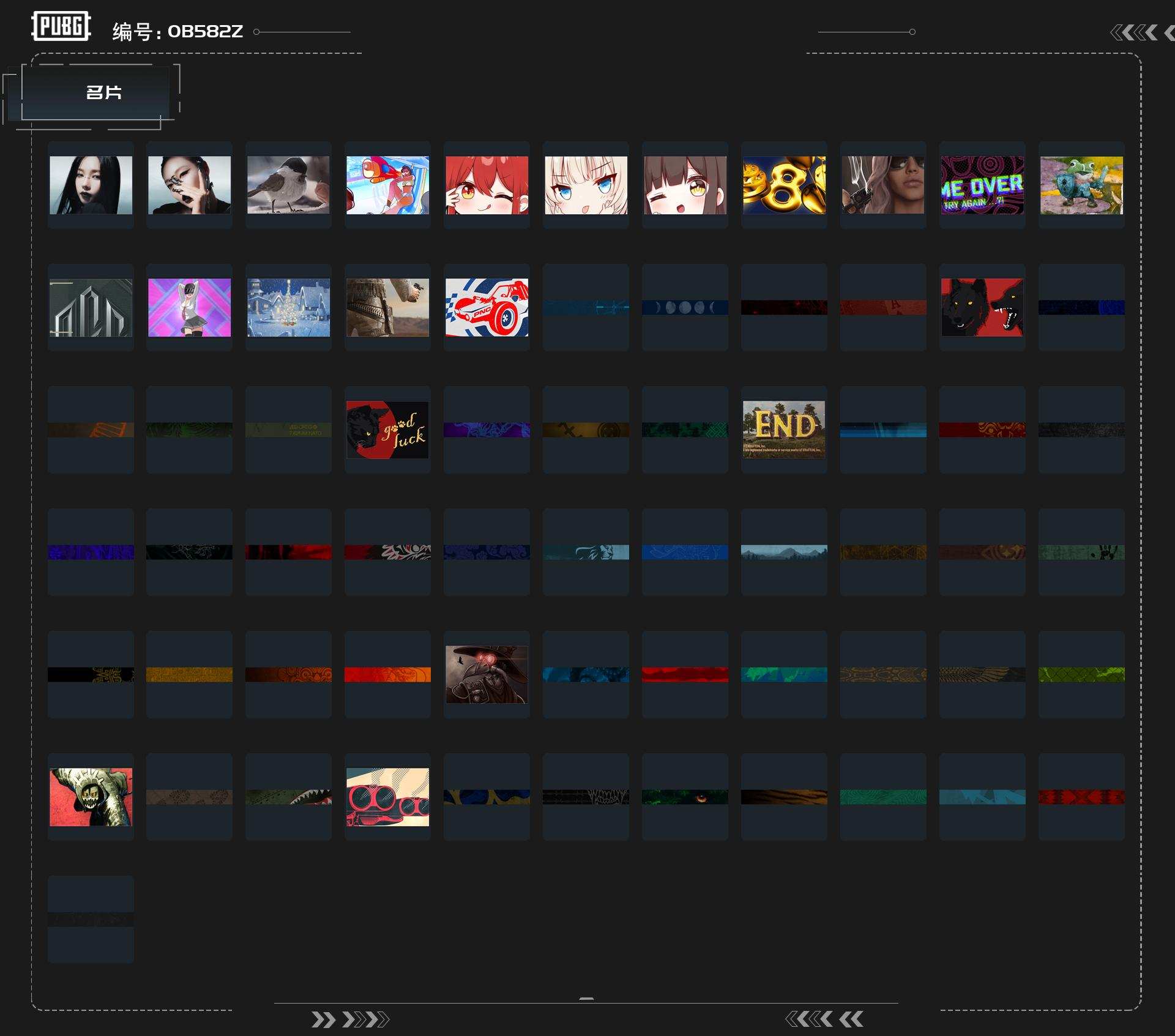
Task: Select the silver metallic logo nameplate
Action: tap(91, 307)
